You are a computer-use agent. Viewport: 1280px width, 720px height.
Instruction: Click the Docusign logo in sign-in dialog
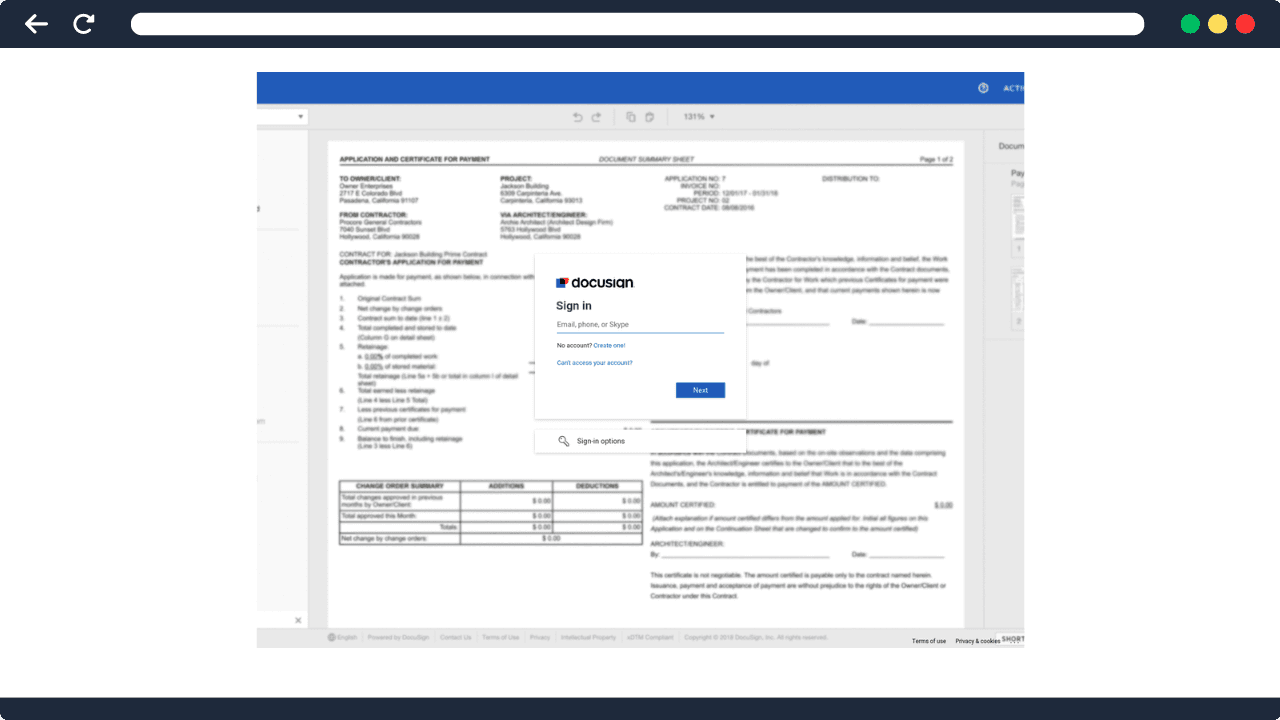coord(595,283)
